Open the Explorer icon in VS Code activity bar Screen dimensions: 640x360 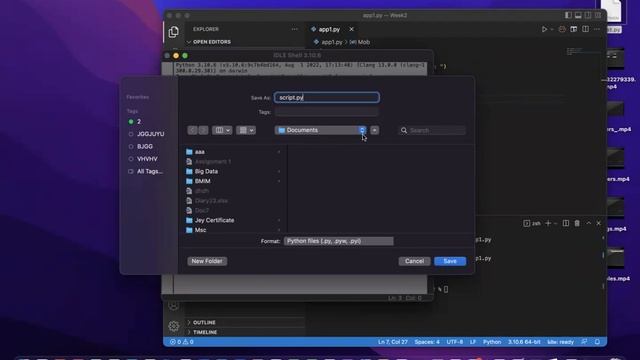pyautogui.click(x=173, y=32)
